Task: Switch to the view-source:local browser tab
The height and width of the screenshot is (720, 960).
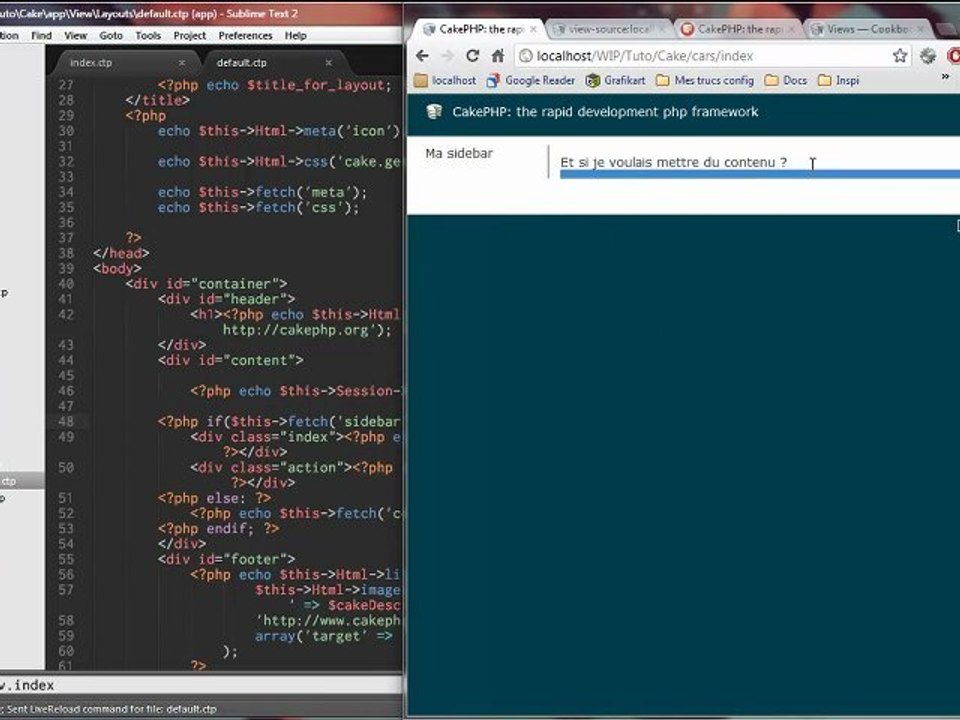Action: [x=608, y=29]
